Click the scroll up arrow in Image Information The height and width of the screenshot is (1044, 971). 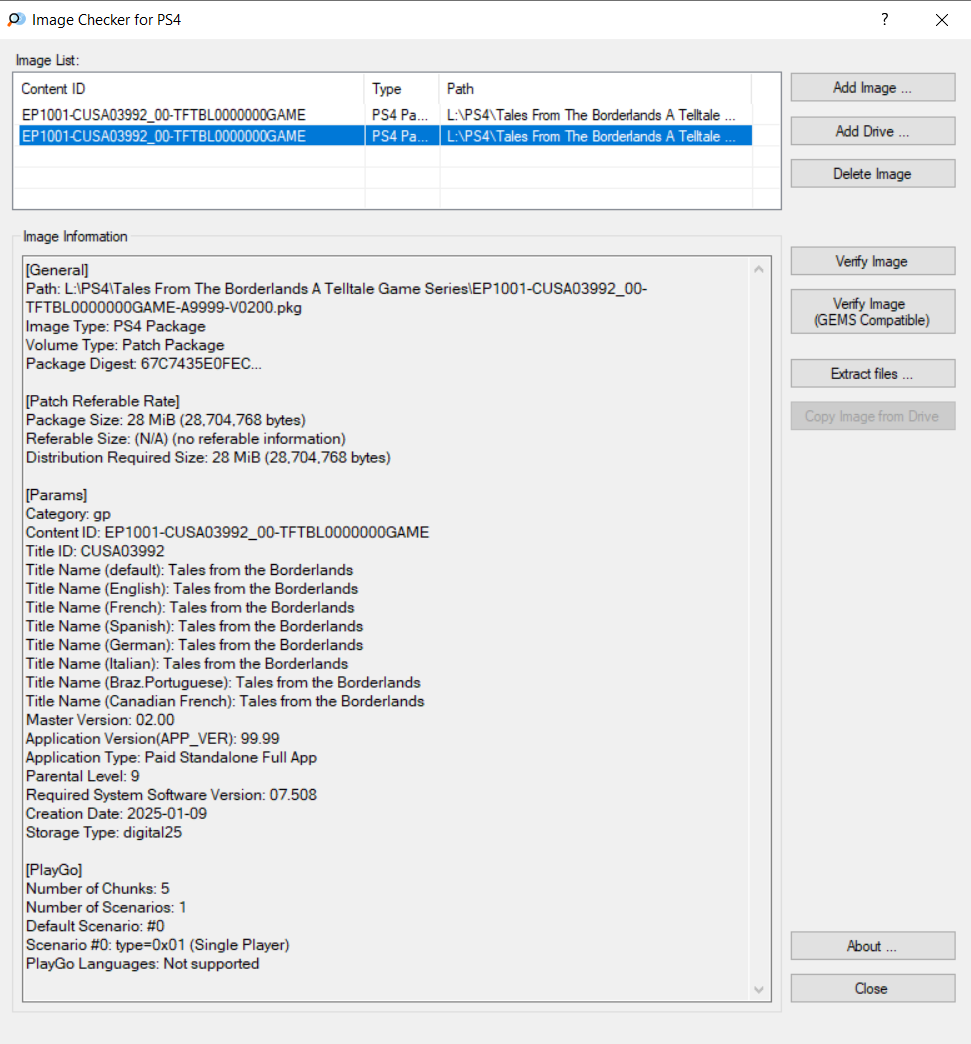click(x=759, y=269)
